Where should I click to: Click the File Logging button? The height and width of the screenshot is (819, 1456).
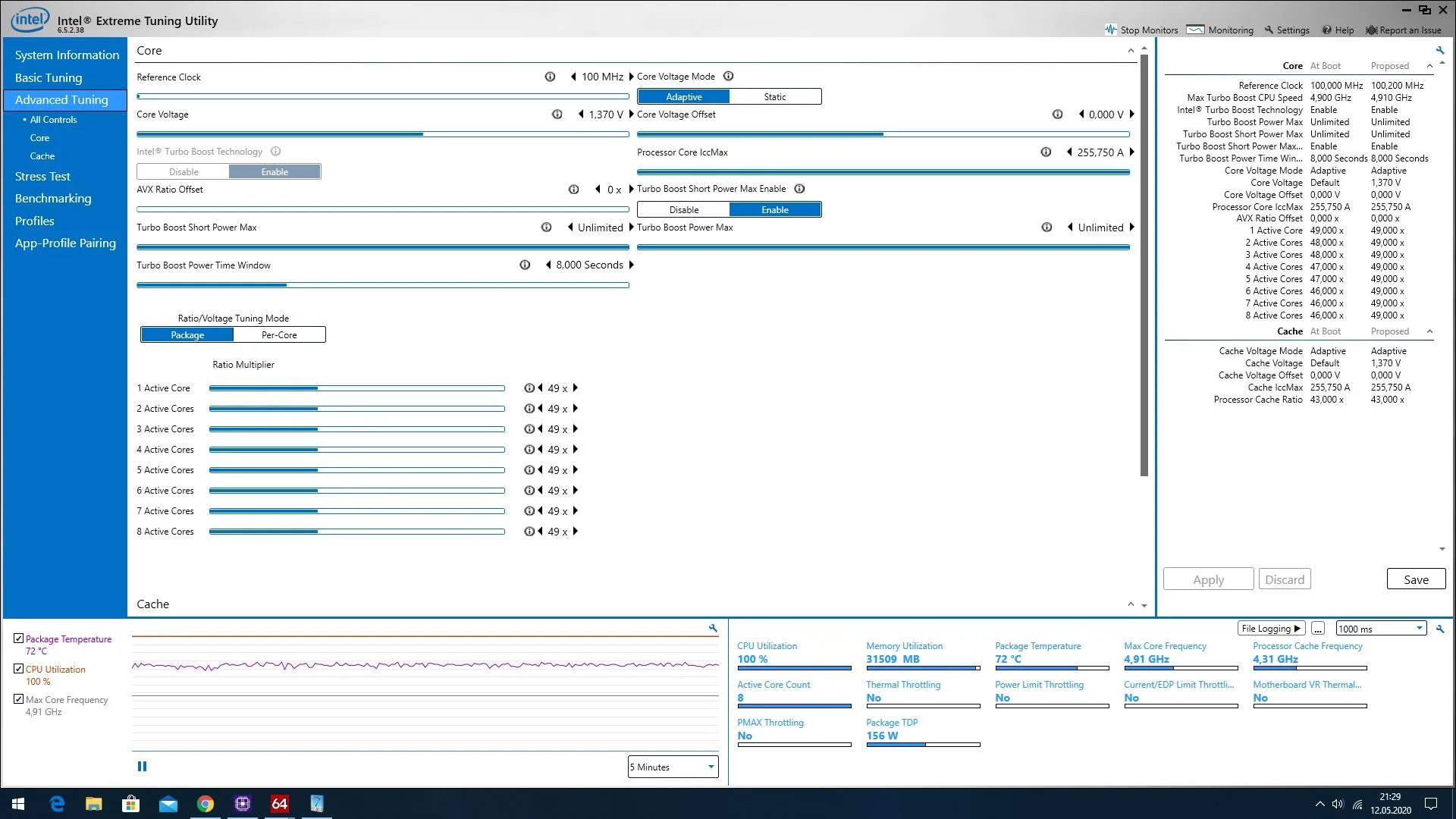tap(1271, 629)
